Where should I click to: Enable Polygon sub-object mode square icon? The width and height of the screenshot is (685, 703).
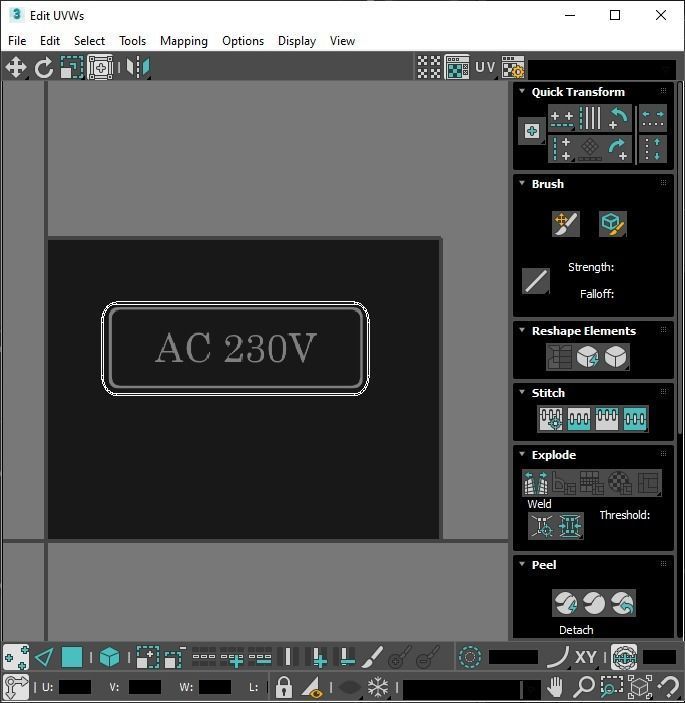[72, 658]
